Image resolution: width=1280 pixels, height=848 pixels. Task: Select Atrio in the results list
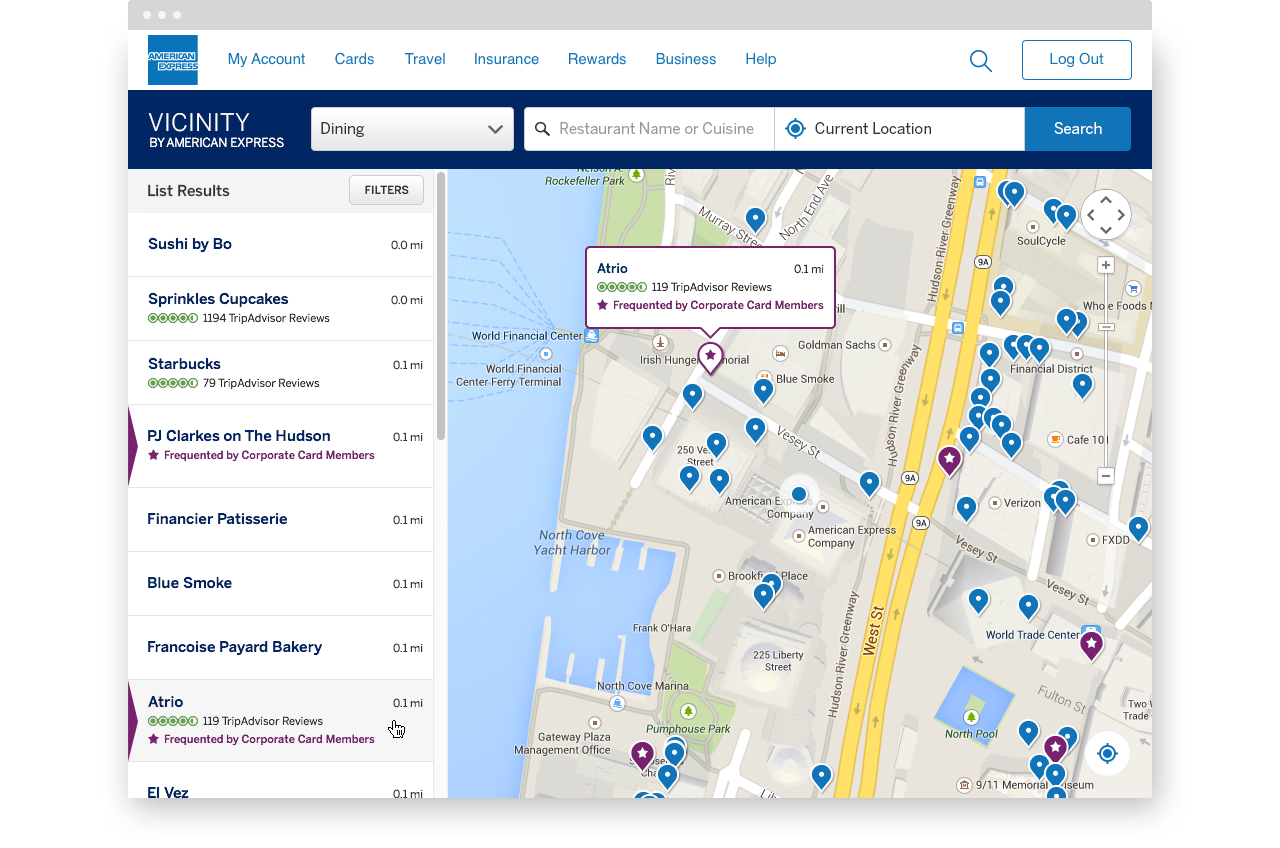[x=281, y=721]
